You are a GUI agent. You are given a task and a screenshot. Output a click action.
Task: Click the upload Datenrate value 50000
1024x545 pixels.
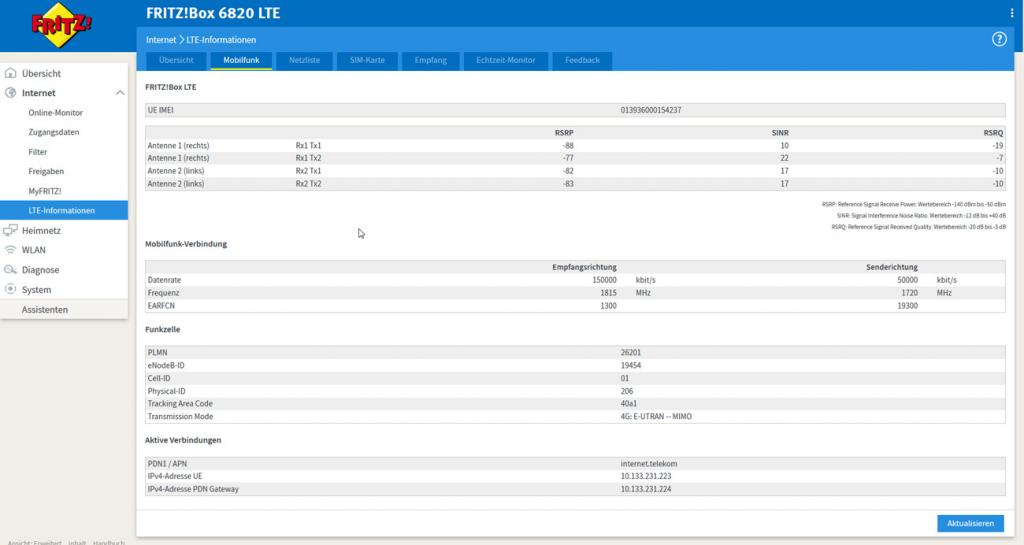click(907, 280)
